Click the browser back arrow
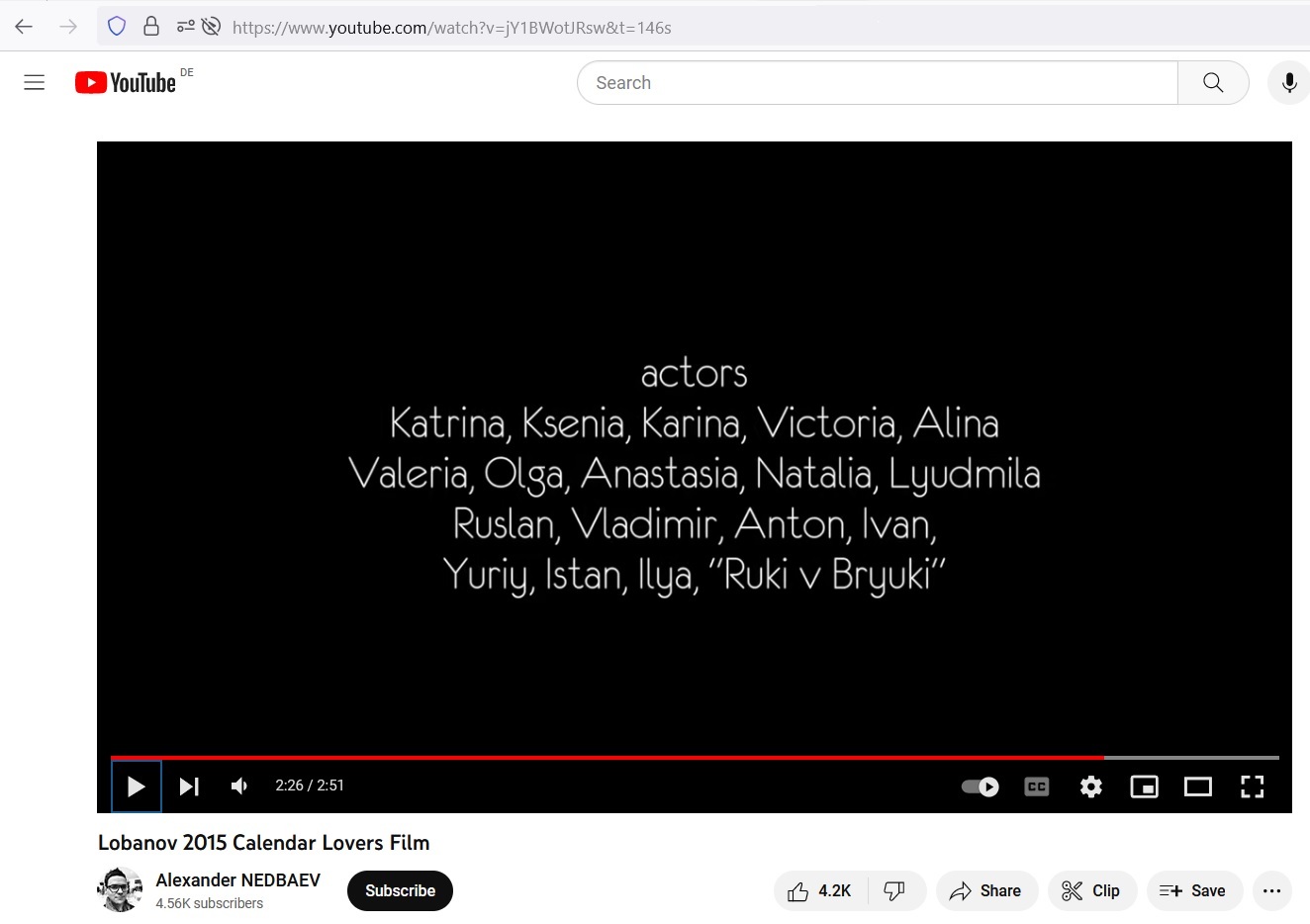The image size is (1310, 924). coord(25,27)
